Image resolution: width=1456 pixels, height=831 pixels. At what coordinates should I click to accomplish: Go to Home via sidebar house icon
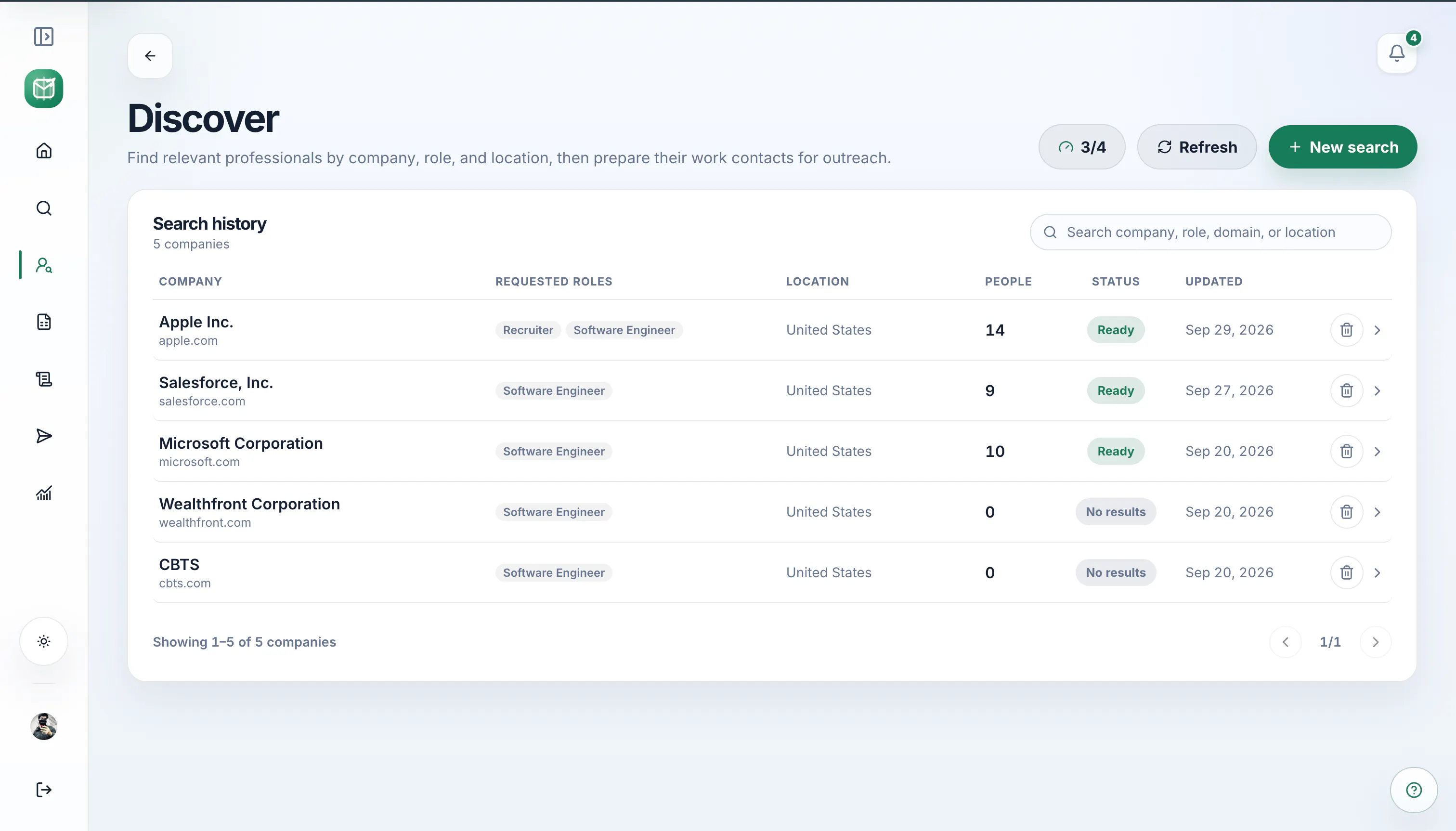[x=44, y=151]
